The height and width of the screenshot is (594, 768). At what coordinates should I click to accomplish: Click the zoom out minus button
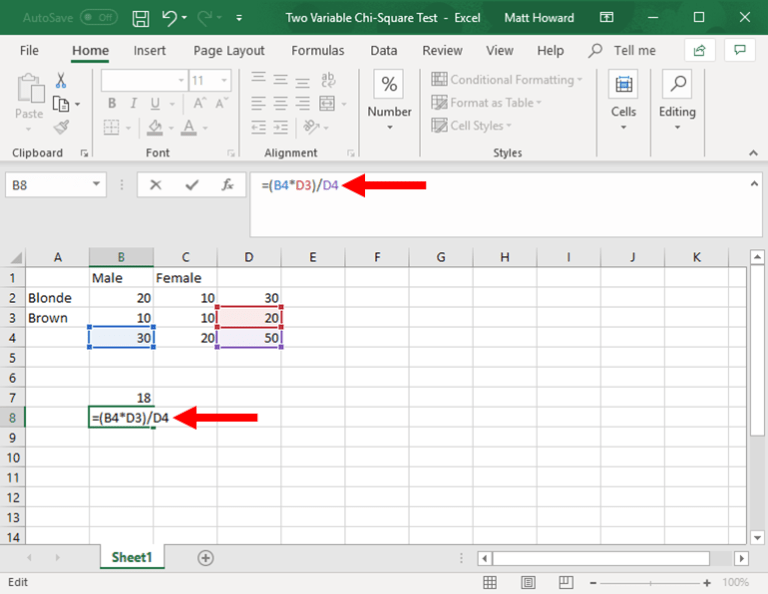593,583
